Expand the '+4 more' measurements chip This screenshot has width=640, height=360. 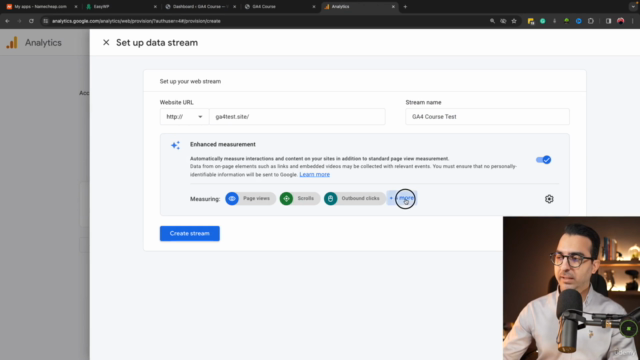(x=402, y=198)
